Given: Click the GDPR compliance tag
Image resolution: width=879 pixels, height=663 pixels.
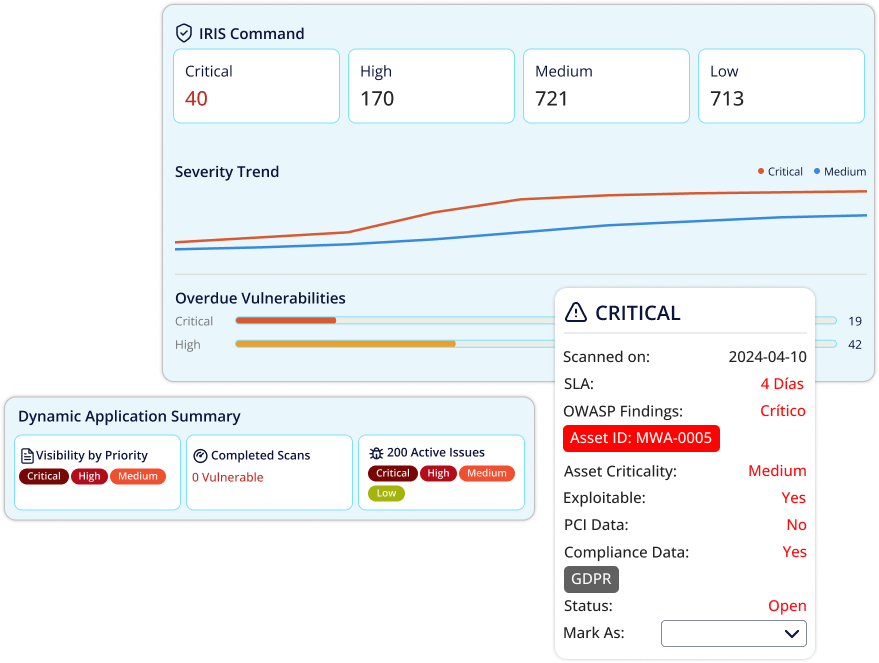Looking at the screenshot, I should click(x=591, y=579).
